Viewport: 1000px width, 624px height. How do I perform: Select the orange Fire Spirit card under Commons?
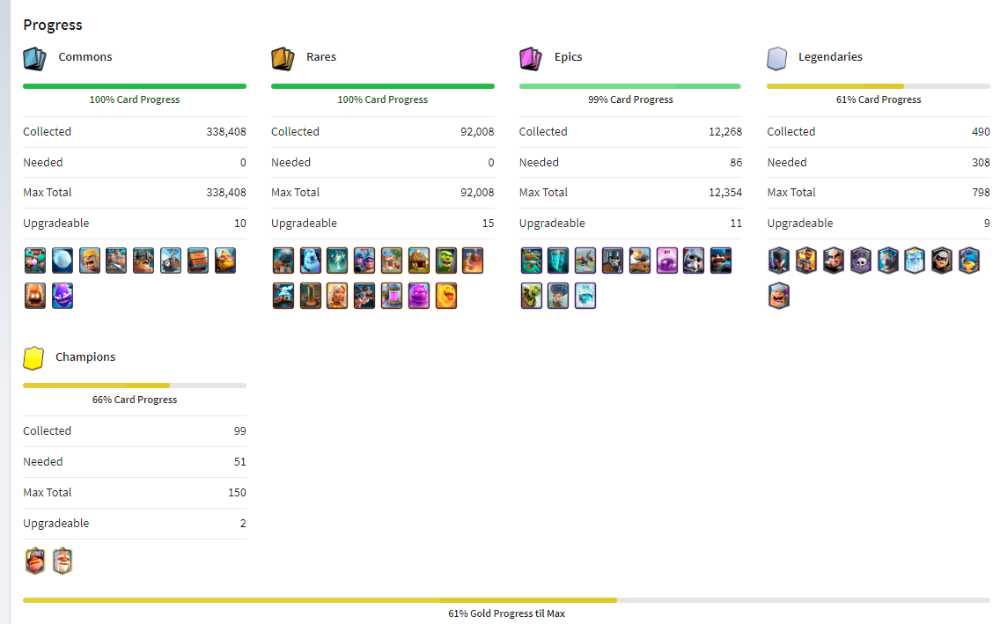coord(35,295)
